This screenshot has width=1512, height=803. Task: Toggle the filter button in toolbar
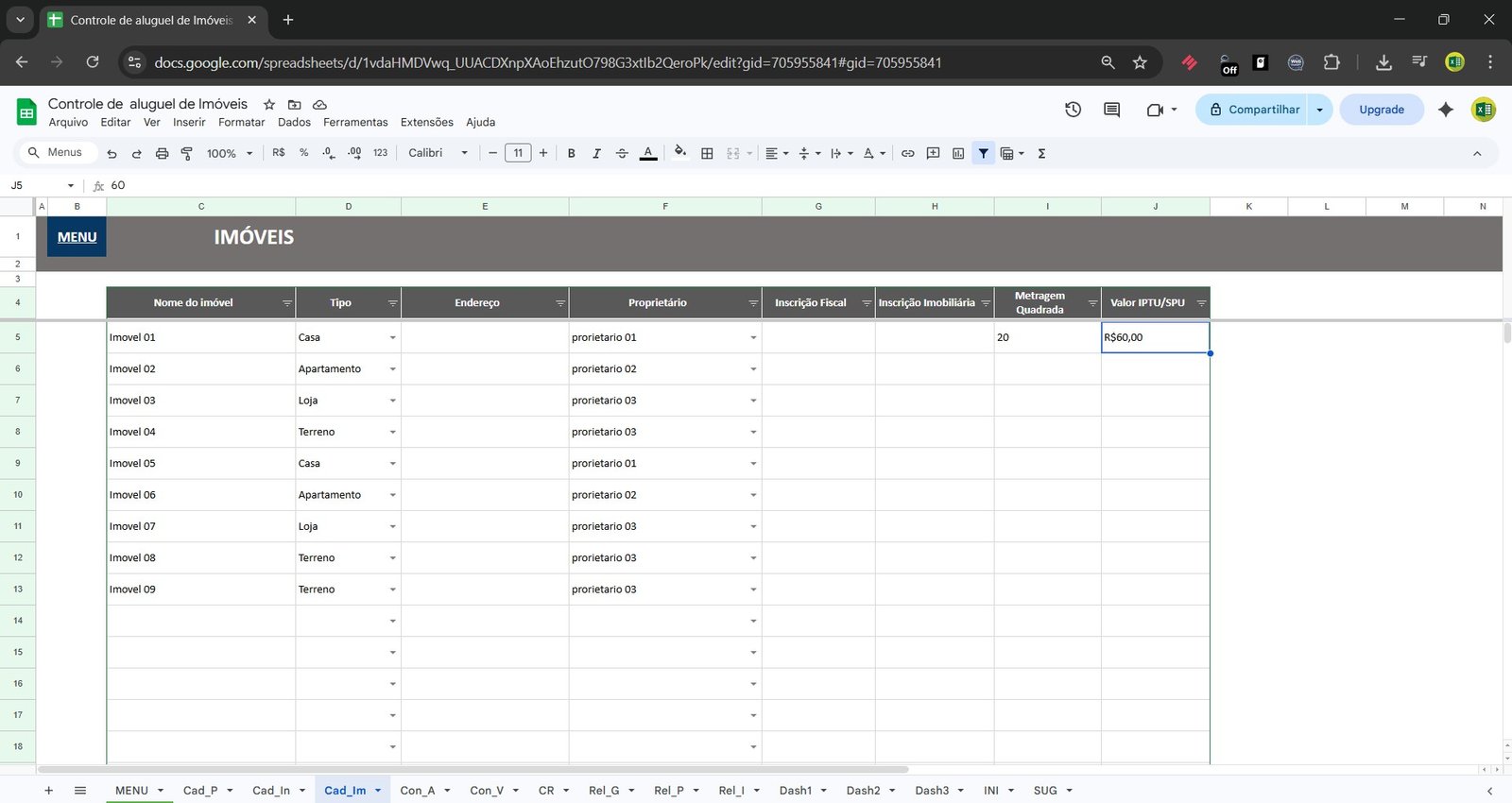point(984,153)
